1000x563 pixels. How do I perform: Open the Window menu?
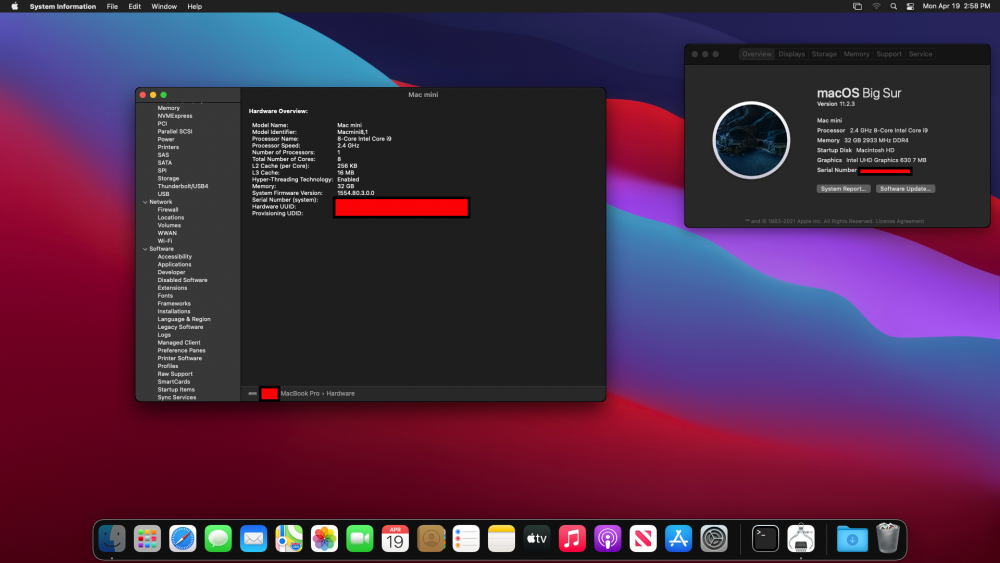click(164, 6)
